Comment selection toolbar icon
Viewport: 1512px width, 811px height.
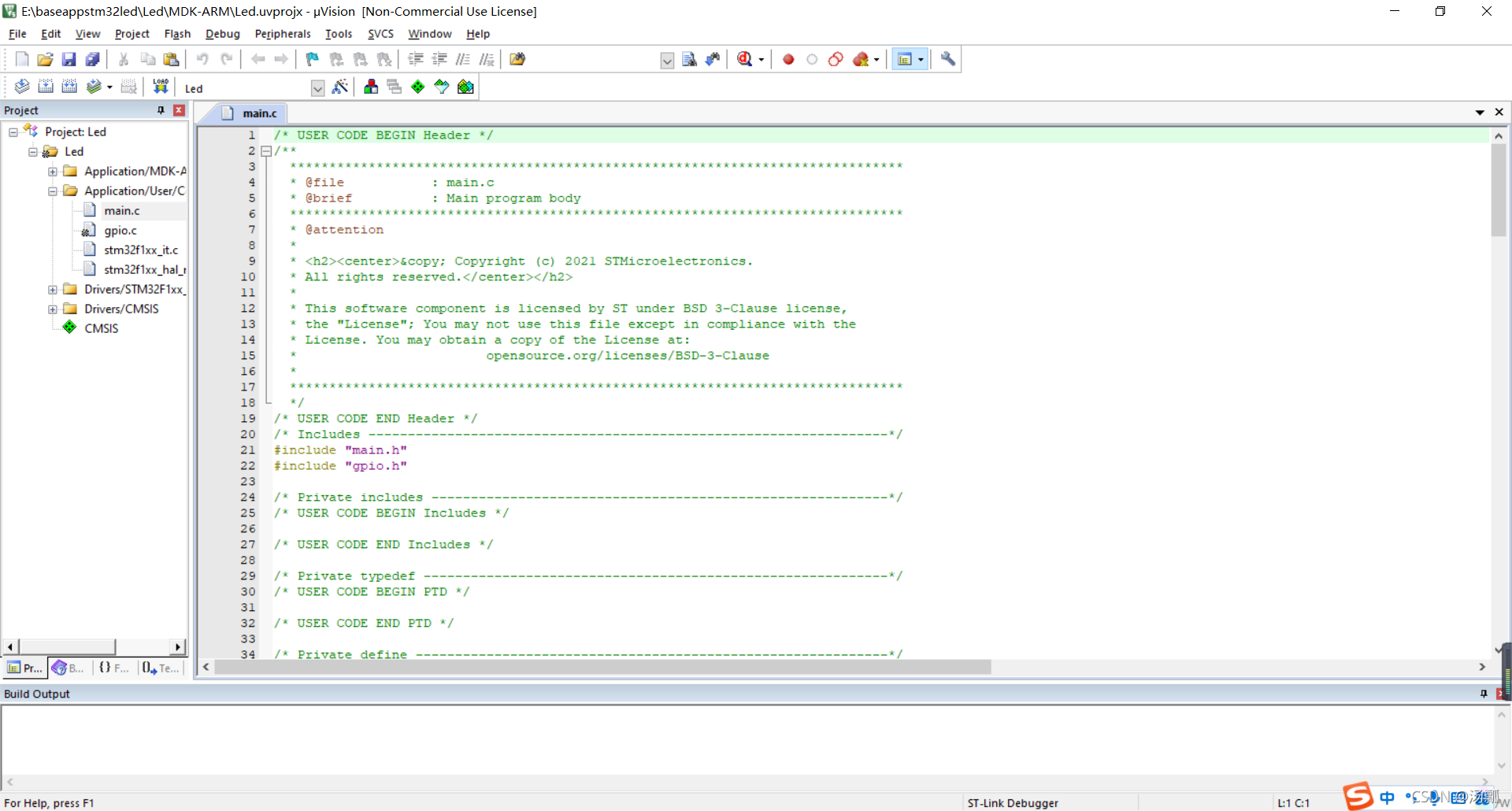463,59
